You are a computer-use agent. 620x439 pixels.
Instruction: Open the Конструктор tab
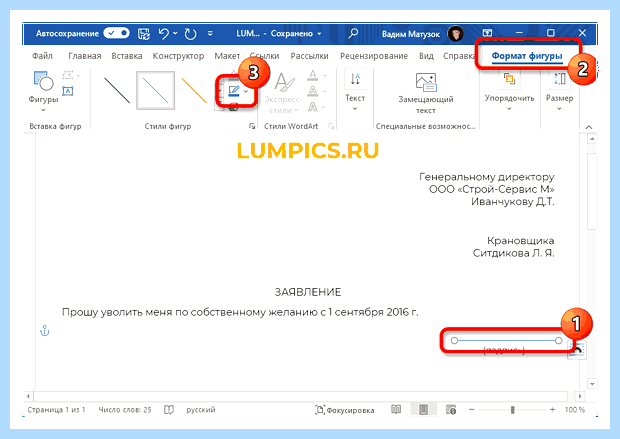pos(178,56)
